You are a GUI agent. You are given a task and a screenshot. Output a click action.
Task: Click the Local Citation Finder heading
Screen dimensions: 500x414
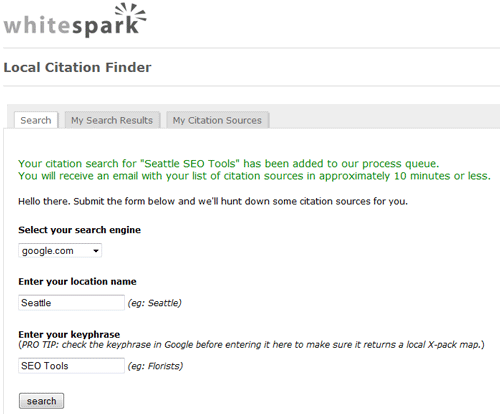[77, 67]
